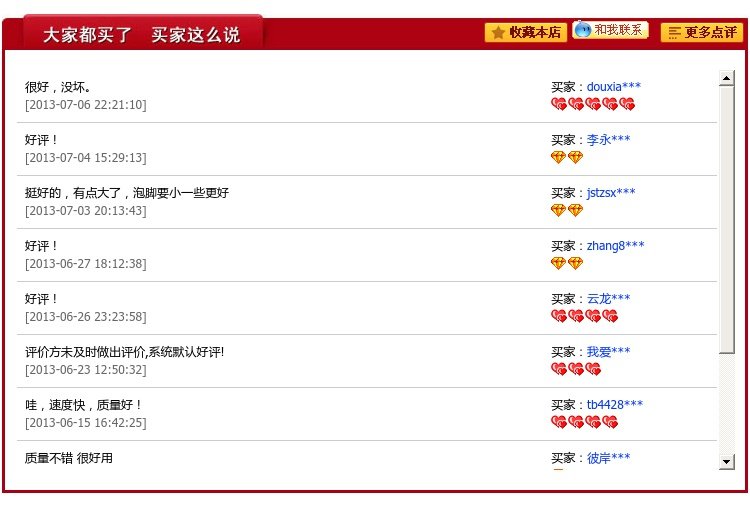Click 李永*** yellow diamond rating icons
Image resolution: width=750 pixels, height=528 pixels.
567,158
